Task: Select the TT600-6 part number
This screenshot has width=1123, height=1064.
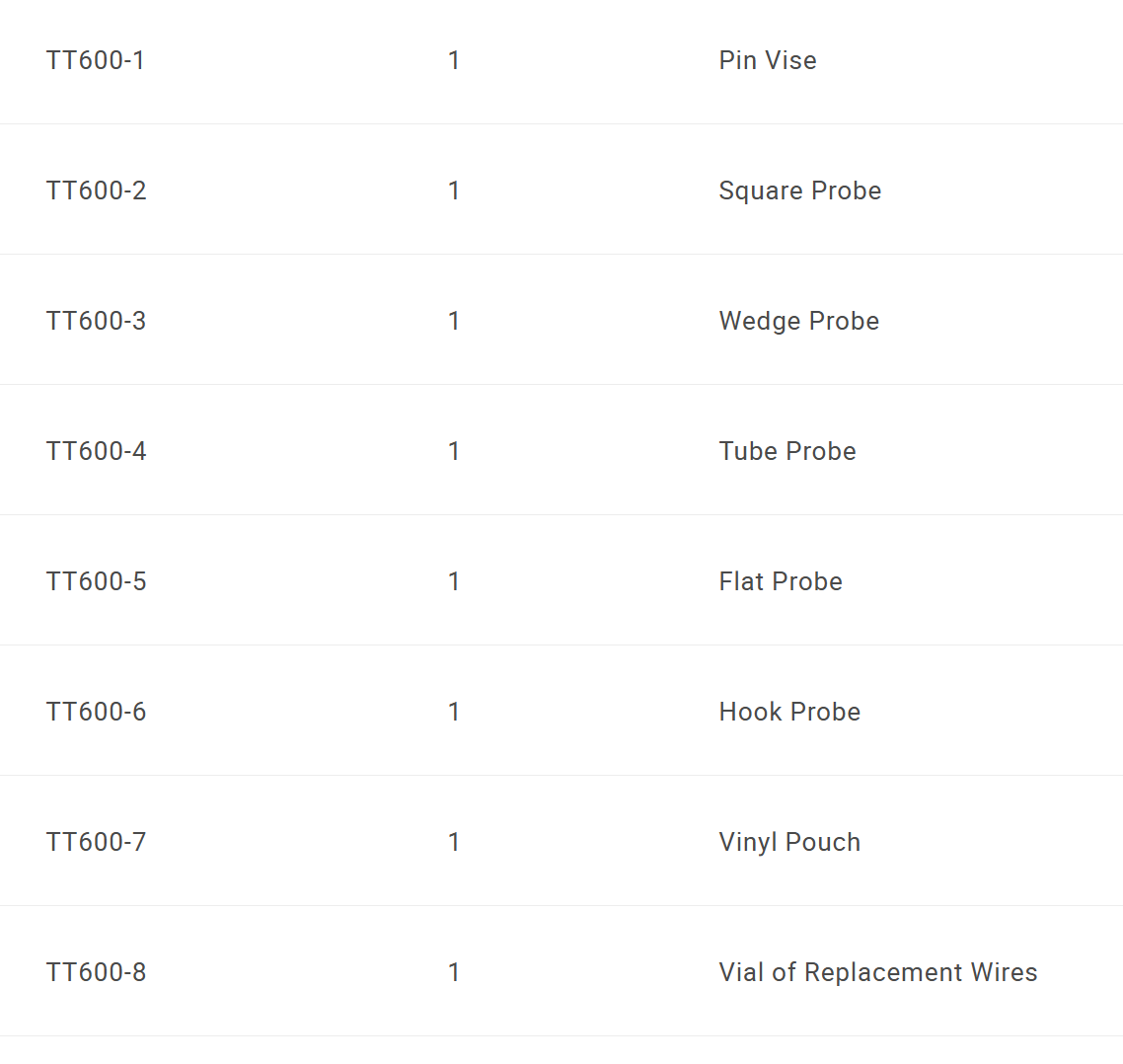Action: point(96,713)
